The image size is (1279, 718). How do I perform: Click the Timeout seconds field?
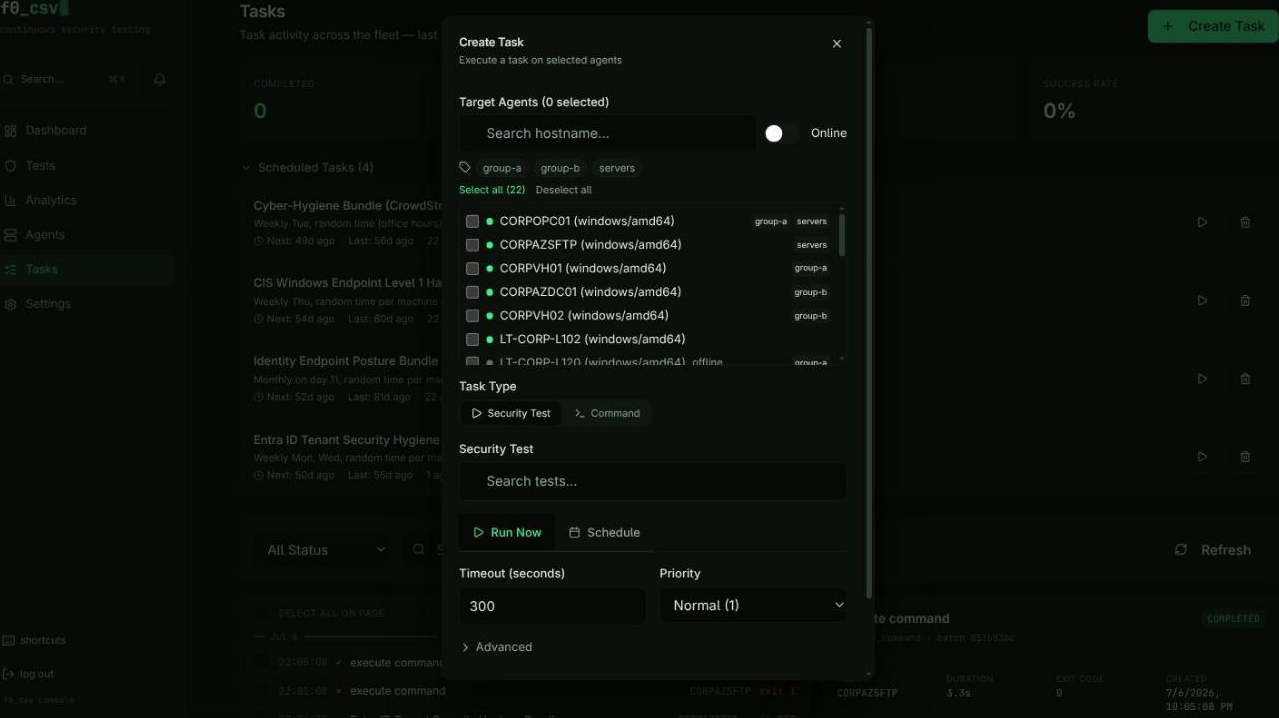552,606
